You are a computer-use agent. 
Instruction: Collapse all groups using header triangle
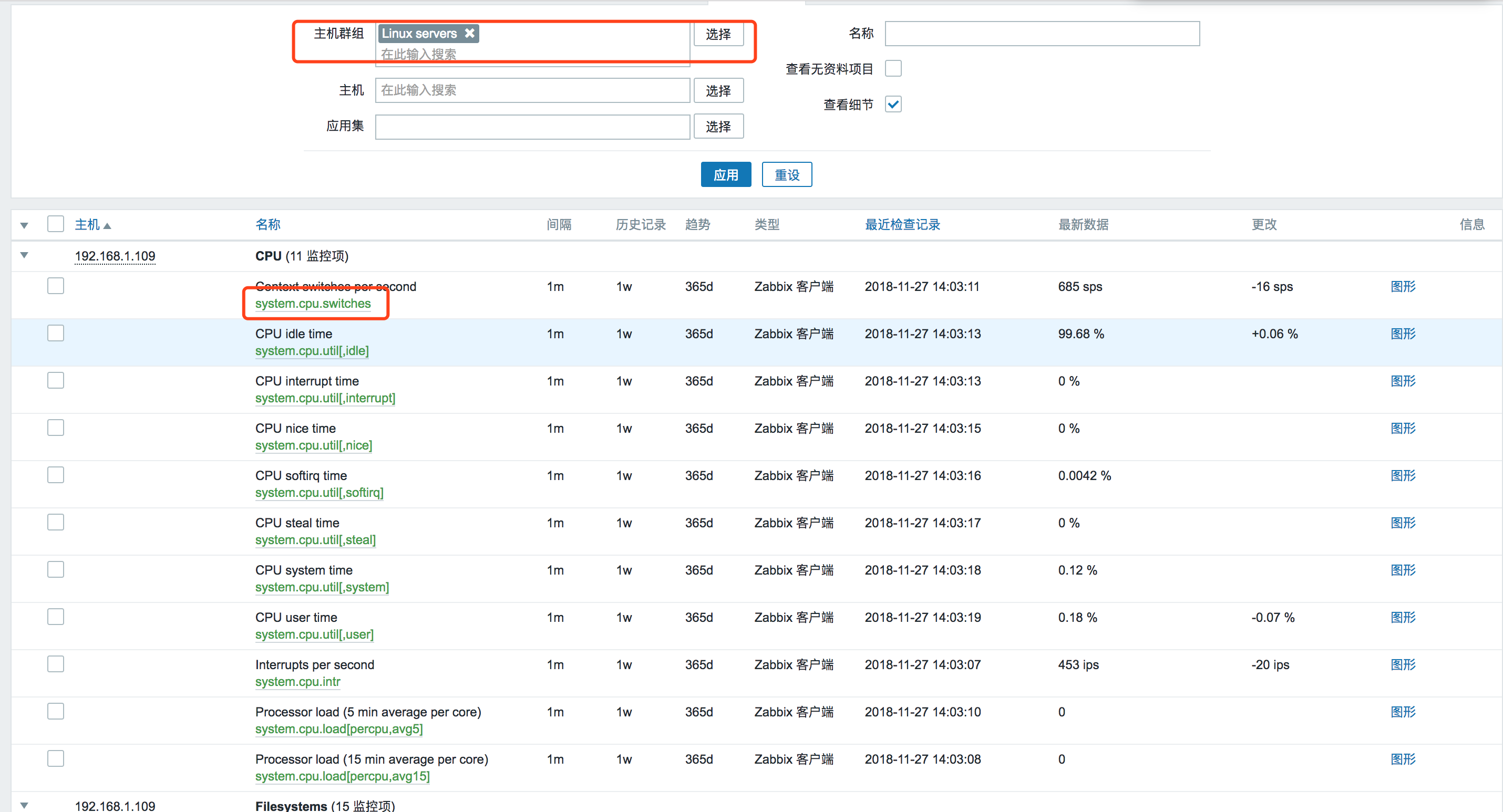click(24, 225)
